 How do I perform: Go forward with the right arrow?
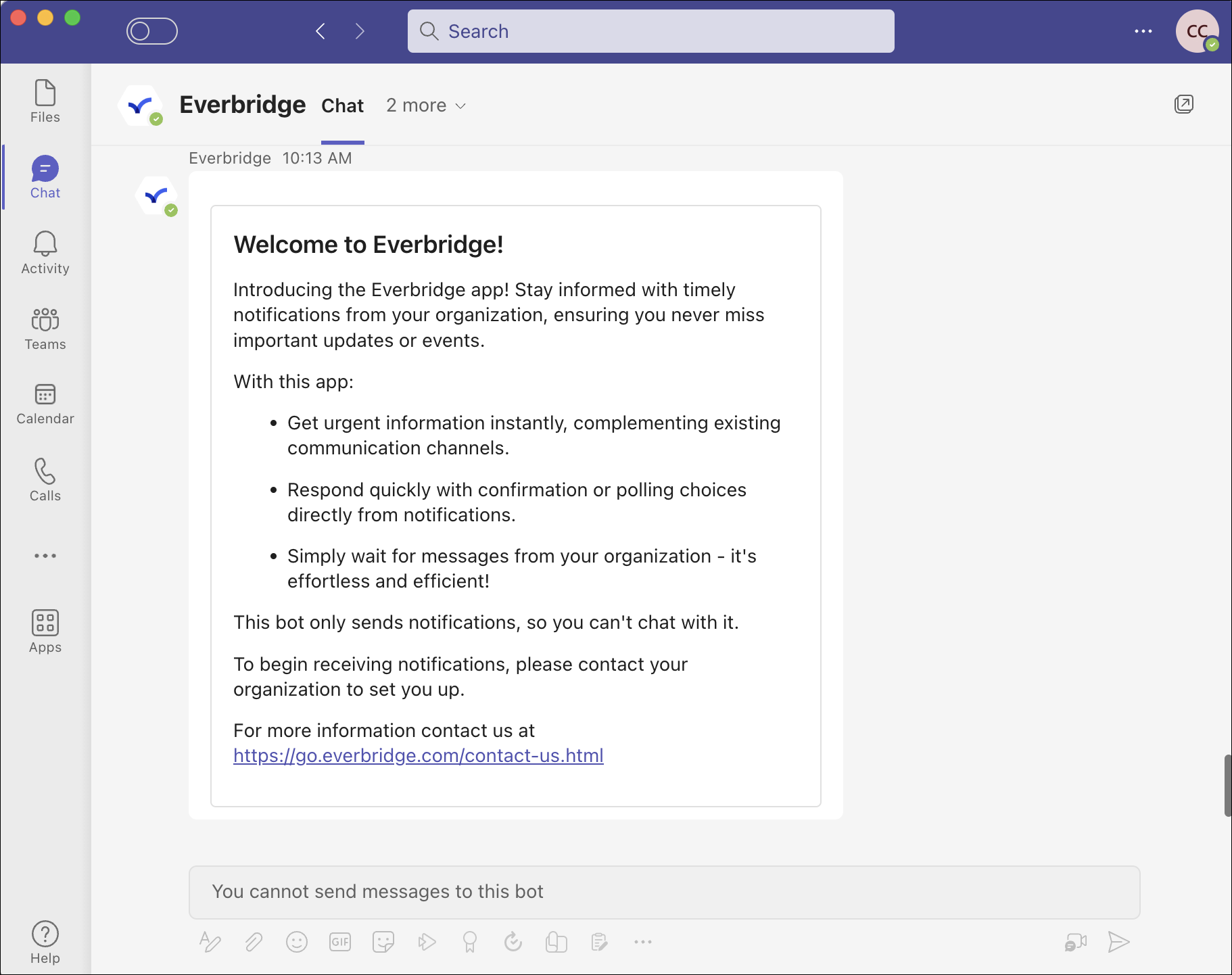pyautogui.click(x=360, y=31)
